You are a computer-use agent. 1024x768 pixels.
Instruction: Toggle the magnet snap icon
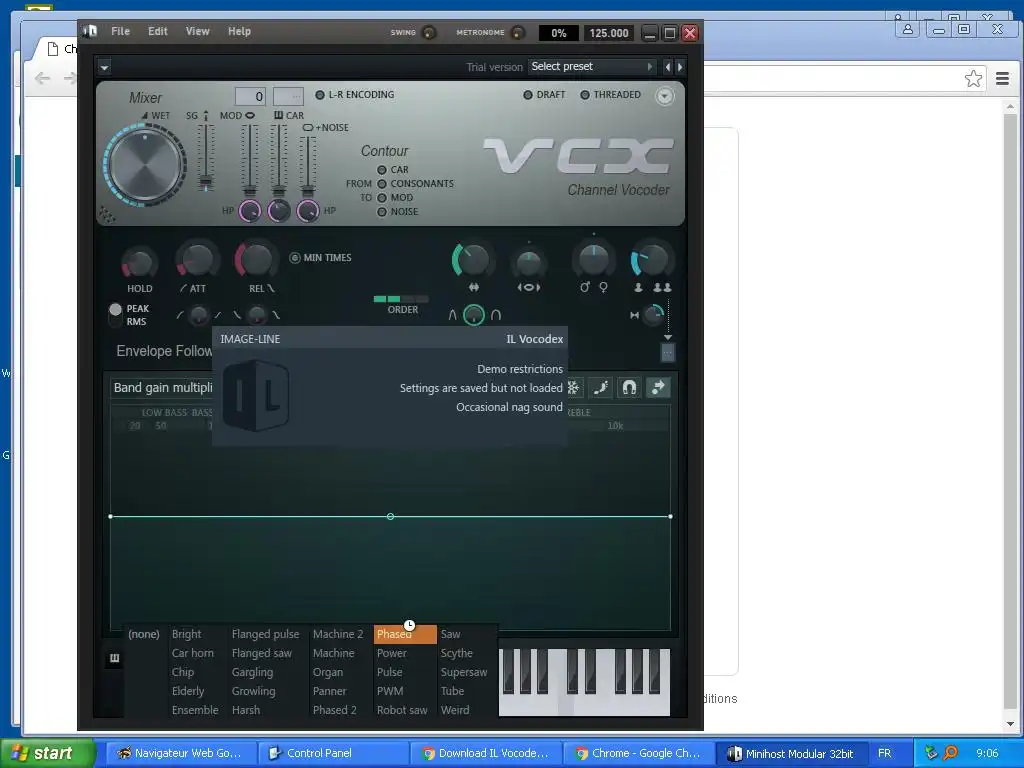click(629, 387)
